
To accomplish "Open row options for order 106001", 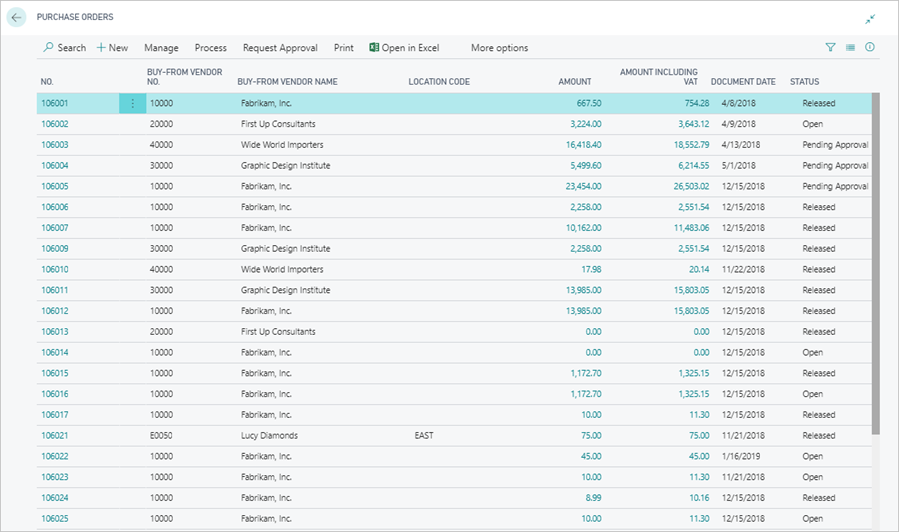I will point(132,103).
